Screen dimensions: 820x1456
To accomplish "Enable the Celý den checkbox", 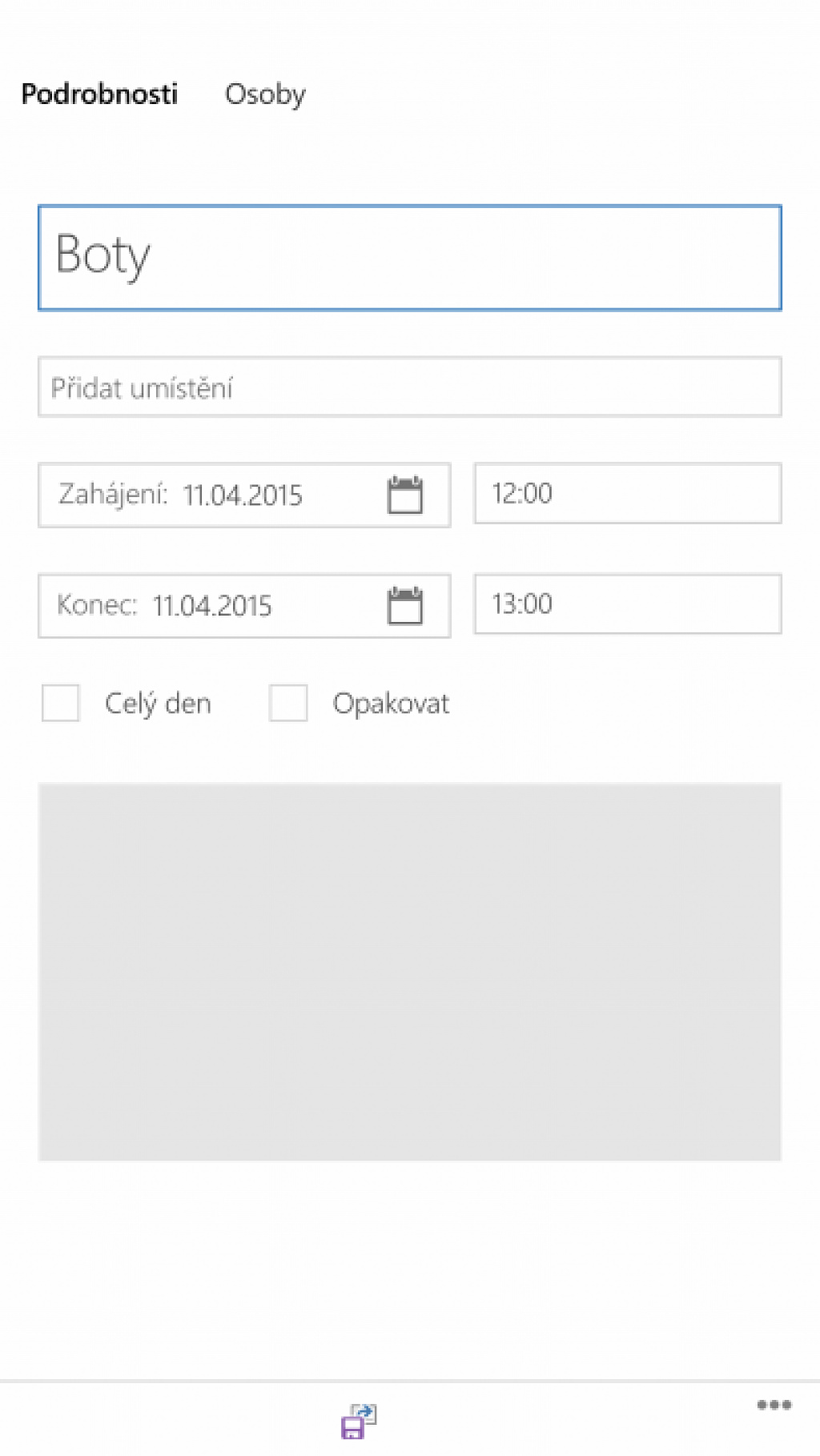I will (x=61, y=703).
